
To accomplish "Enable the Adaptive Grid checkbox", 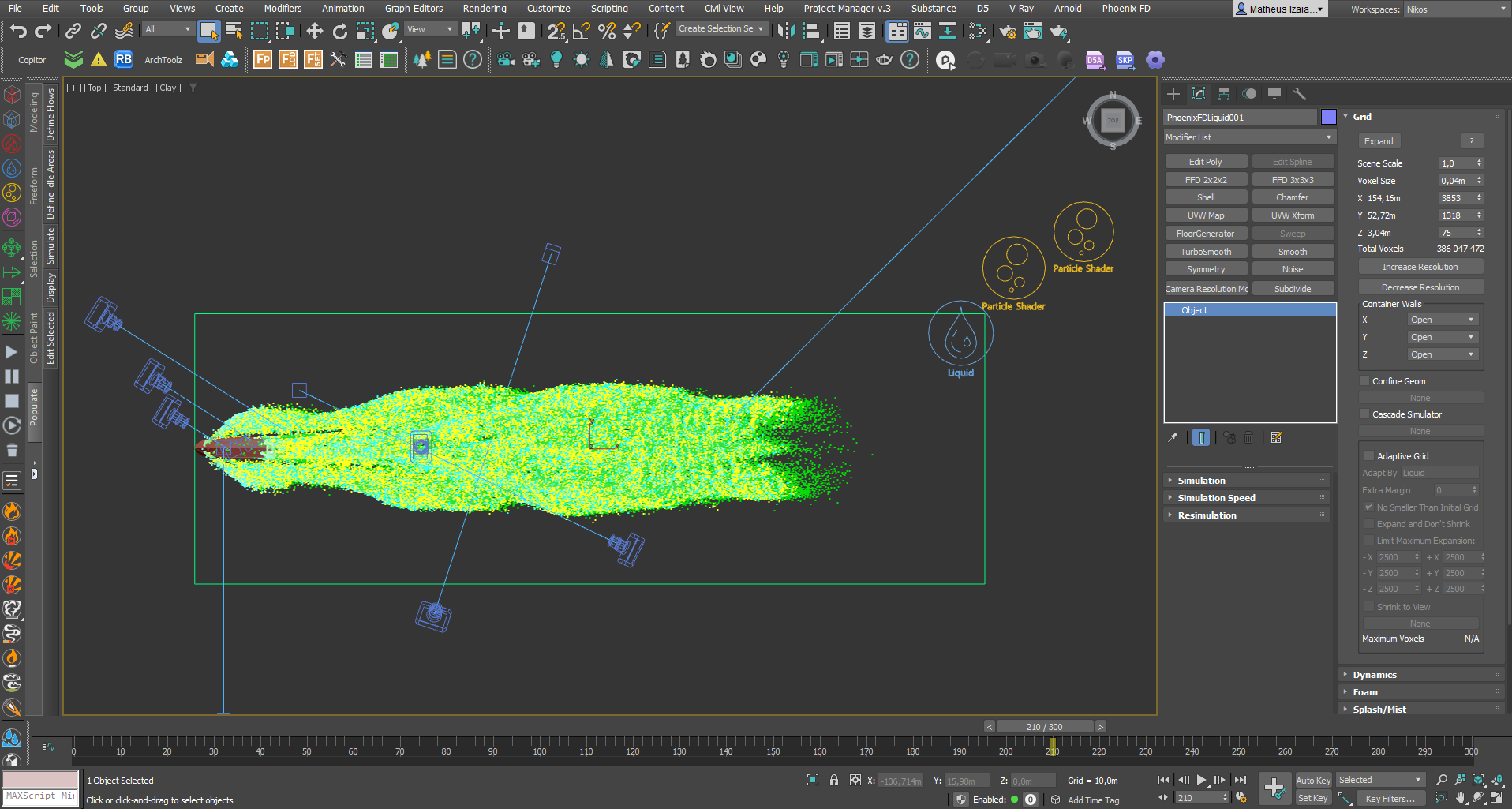I will click(1369, 456).
